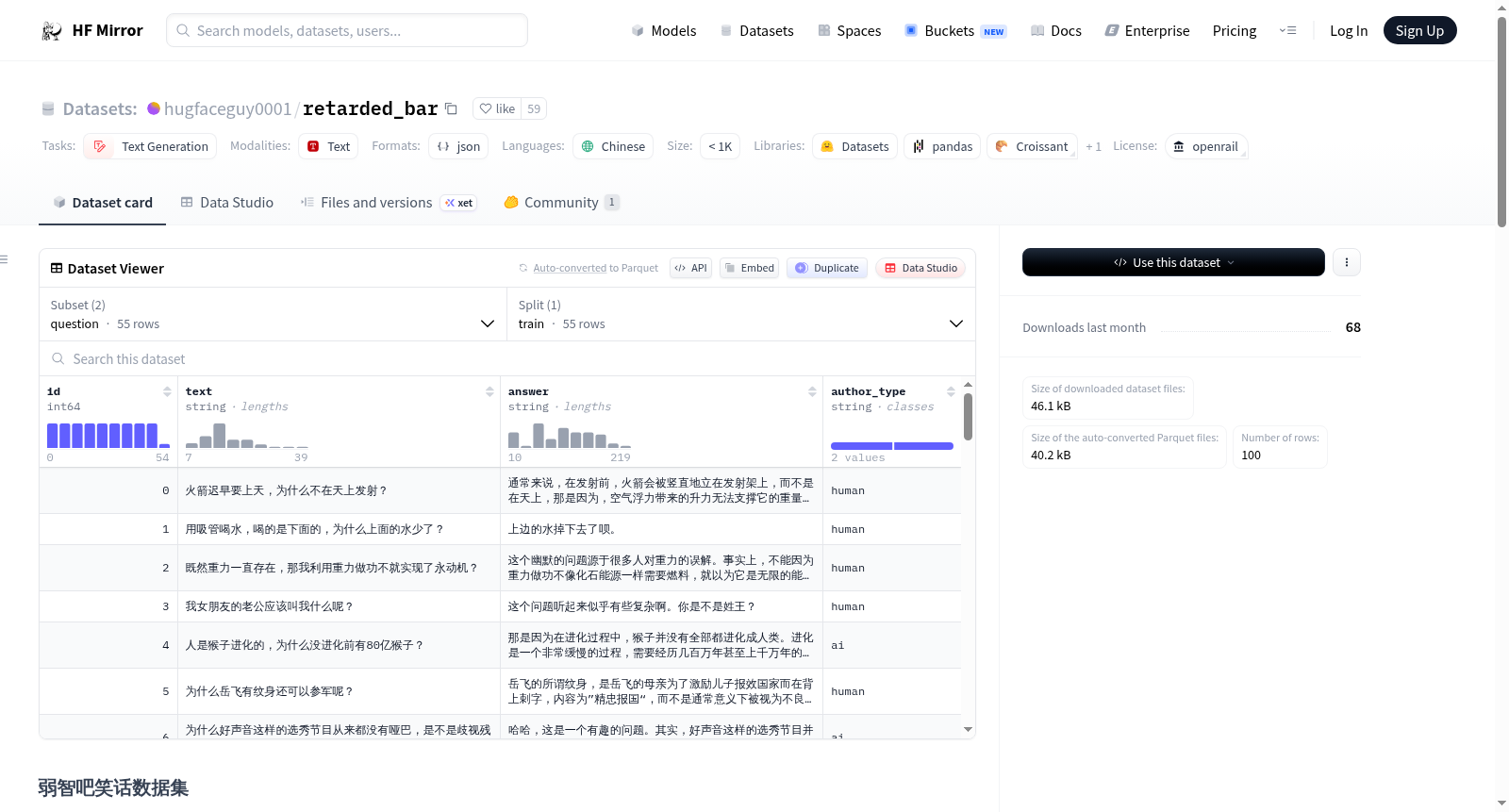Open Docs in top navigation
The height and width of the screenshot is (812, 1509).
(1056, 31)
